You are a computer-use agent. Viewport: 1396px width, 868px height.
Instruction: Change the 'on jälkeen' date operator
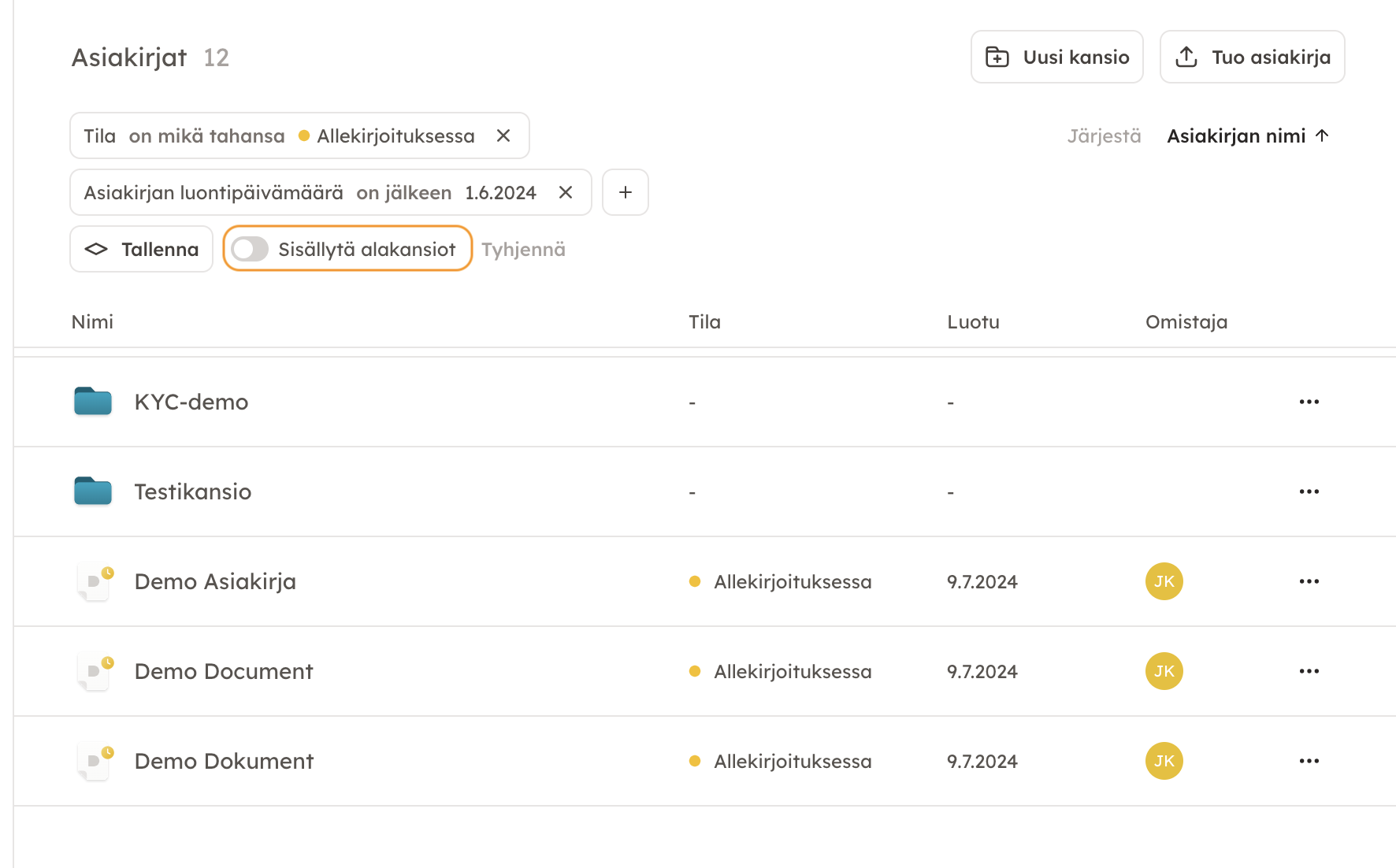coord(403,193)
